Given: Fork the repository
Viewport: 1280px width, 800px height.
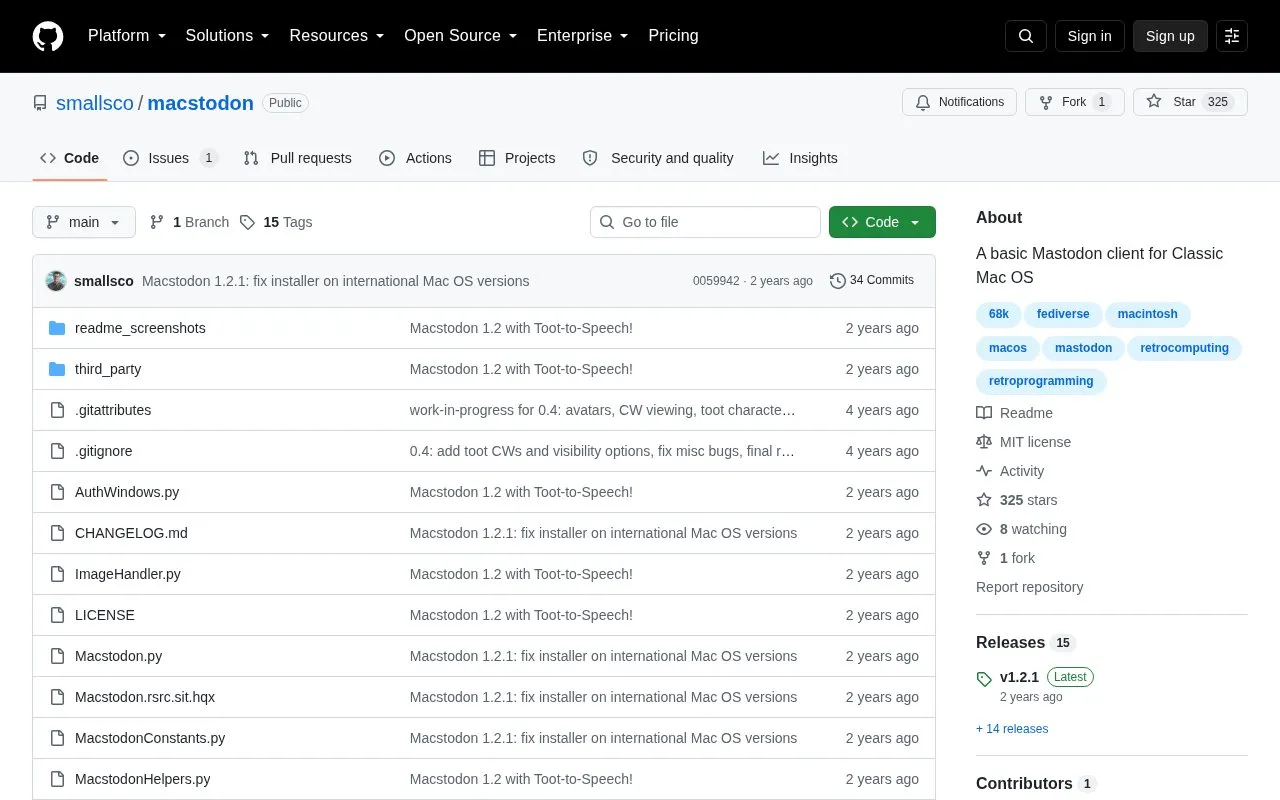Looking at the screenshot, I should click(x=1074, y=102).
